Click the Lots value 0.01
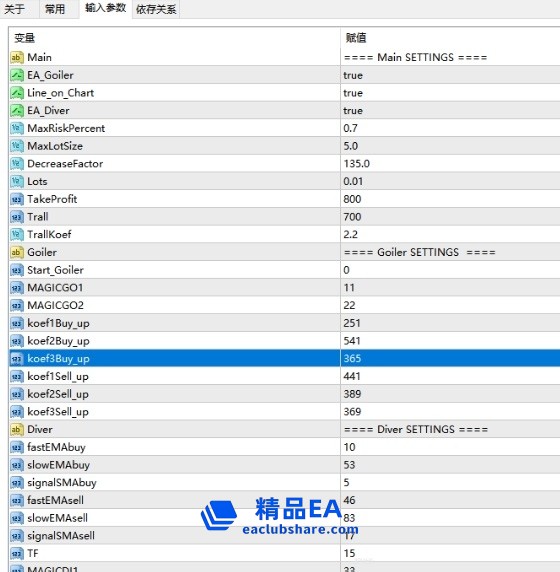The image size is (560, 572). pyautogui.click(x=353, y=182)
